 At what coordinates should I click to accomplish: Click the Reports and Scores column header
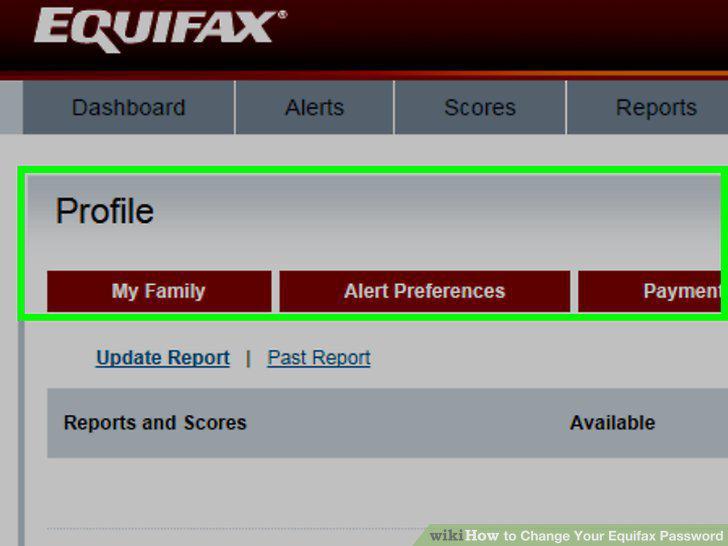pos(155,423)
